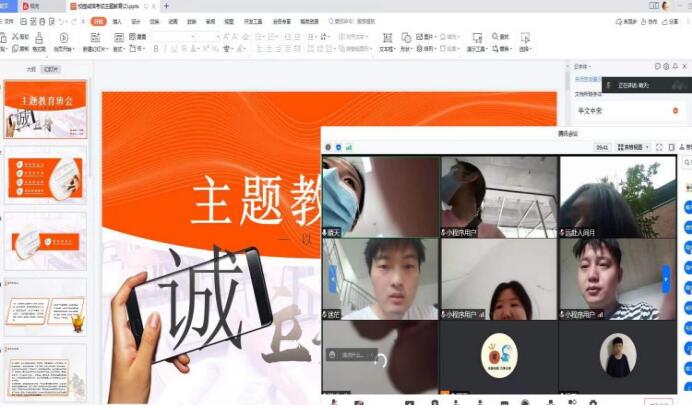Click the Save icon in quick access bar
The width and height of the screenshot is (692, 410).
click(23, 21)
